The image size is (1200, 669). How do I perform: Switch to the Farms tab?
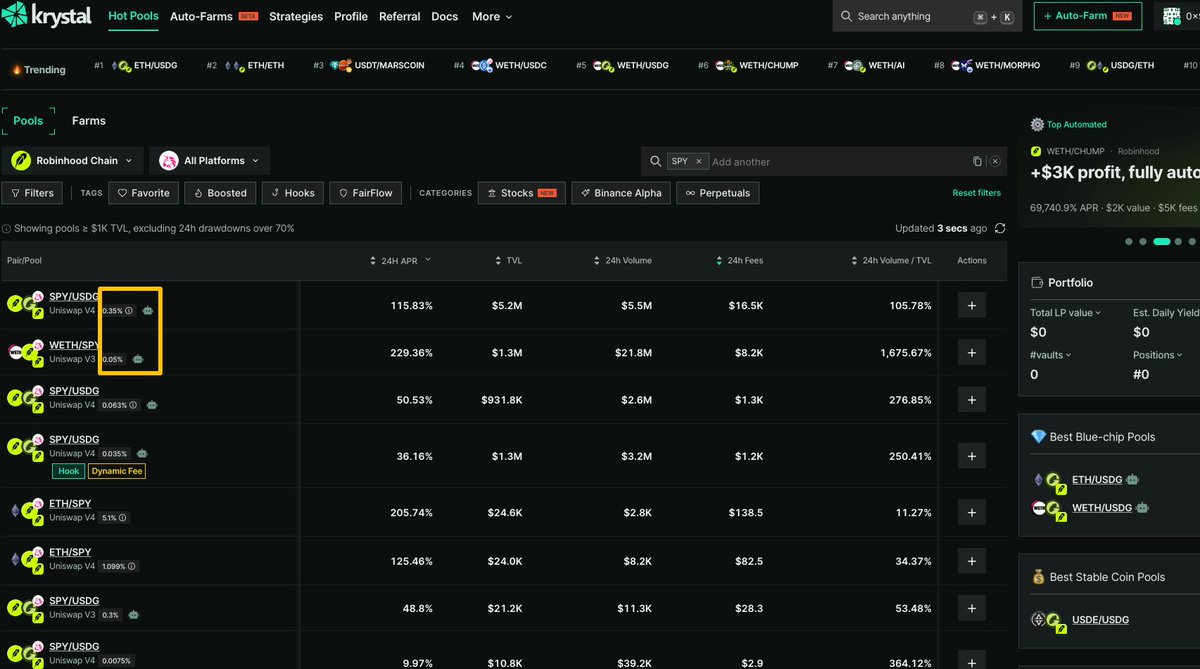click(x=89, y=121)
